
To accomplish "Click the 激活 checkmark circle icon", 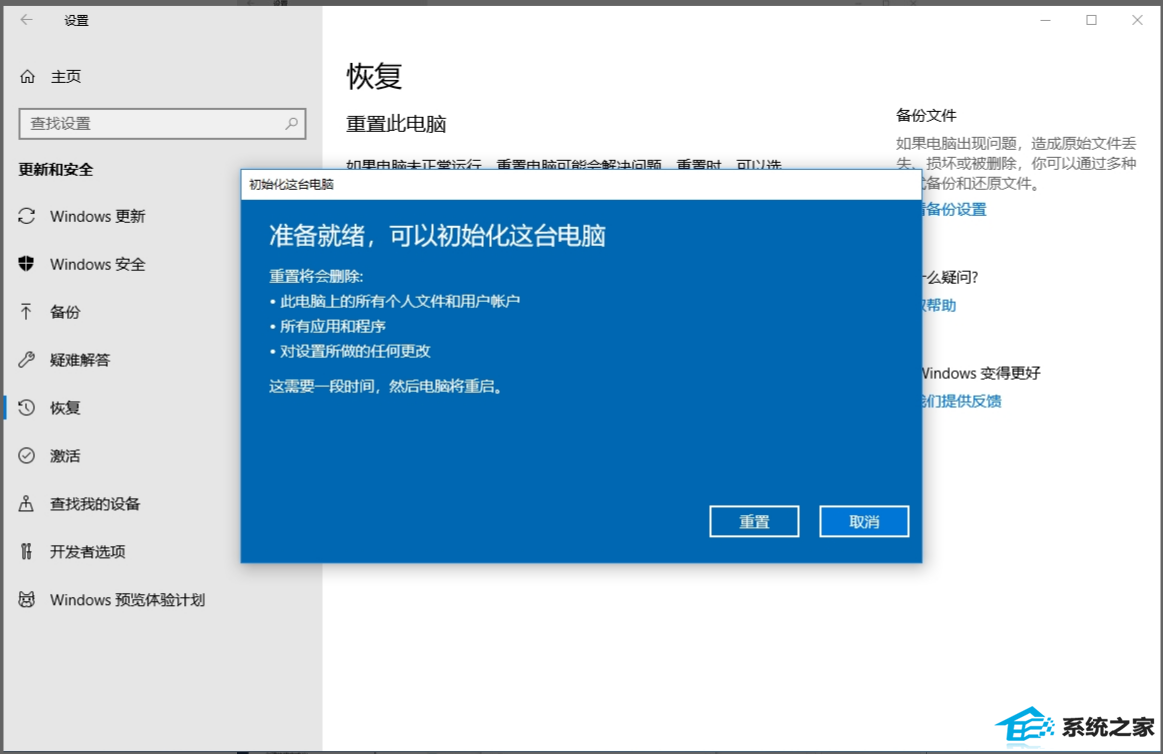I will (x=27, y=455).
